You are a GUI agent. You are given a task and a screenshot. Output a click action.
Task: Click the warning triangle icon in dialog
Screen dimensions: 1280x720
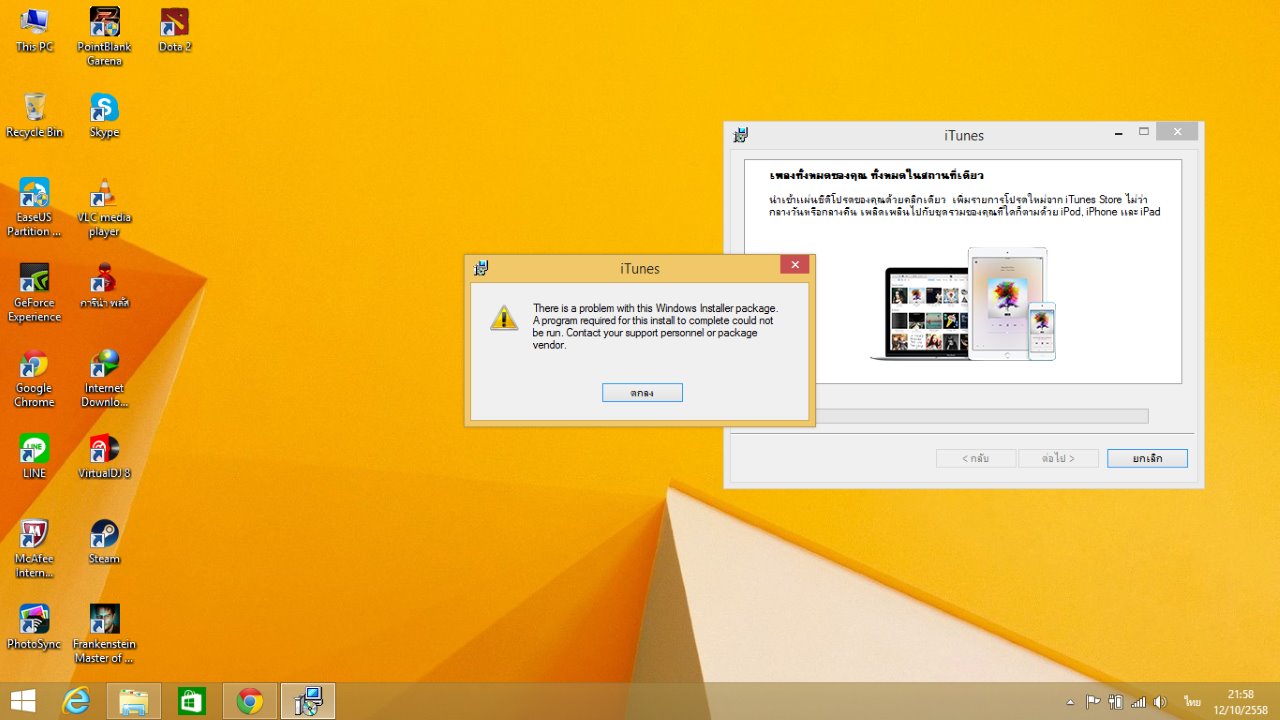(x=504, y=317)
